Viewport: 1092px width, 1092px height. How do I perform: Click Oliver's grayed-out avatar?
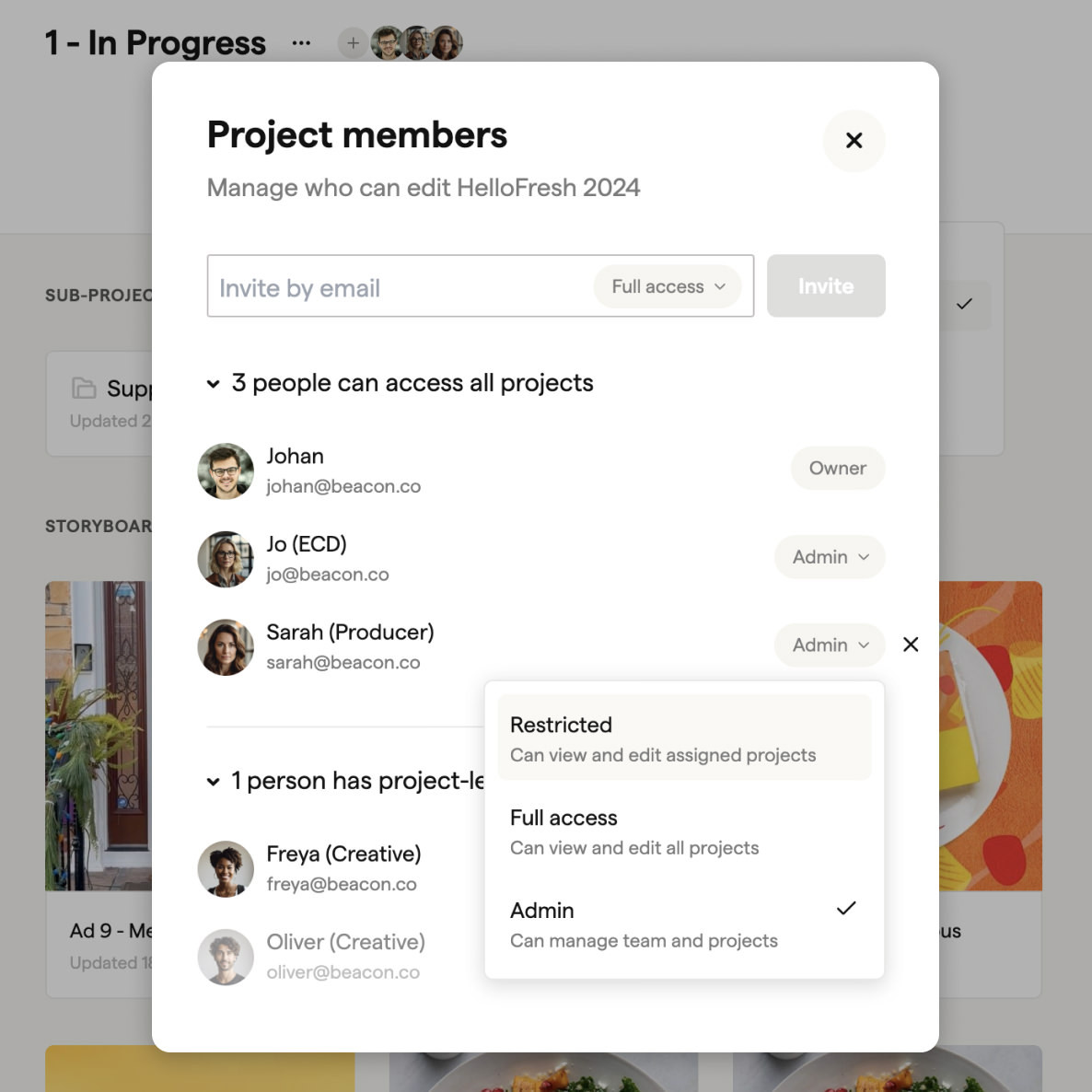[x=226, y=957]
